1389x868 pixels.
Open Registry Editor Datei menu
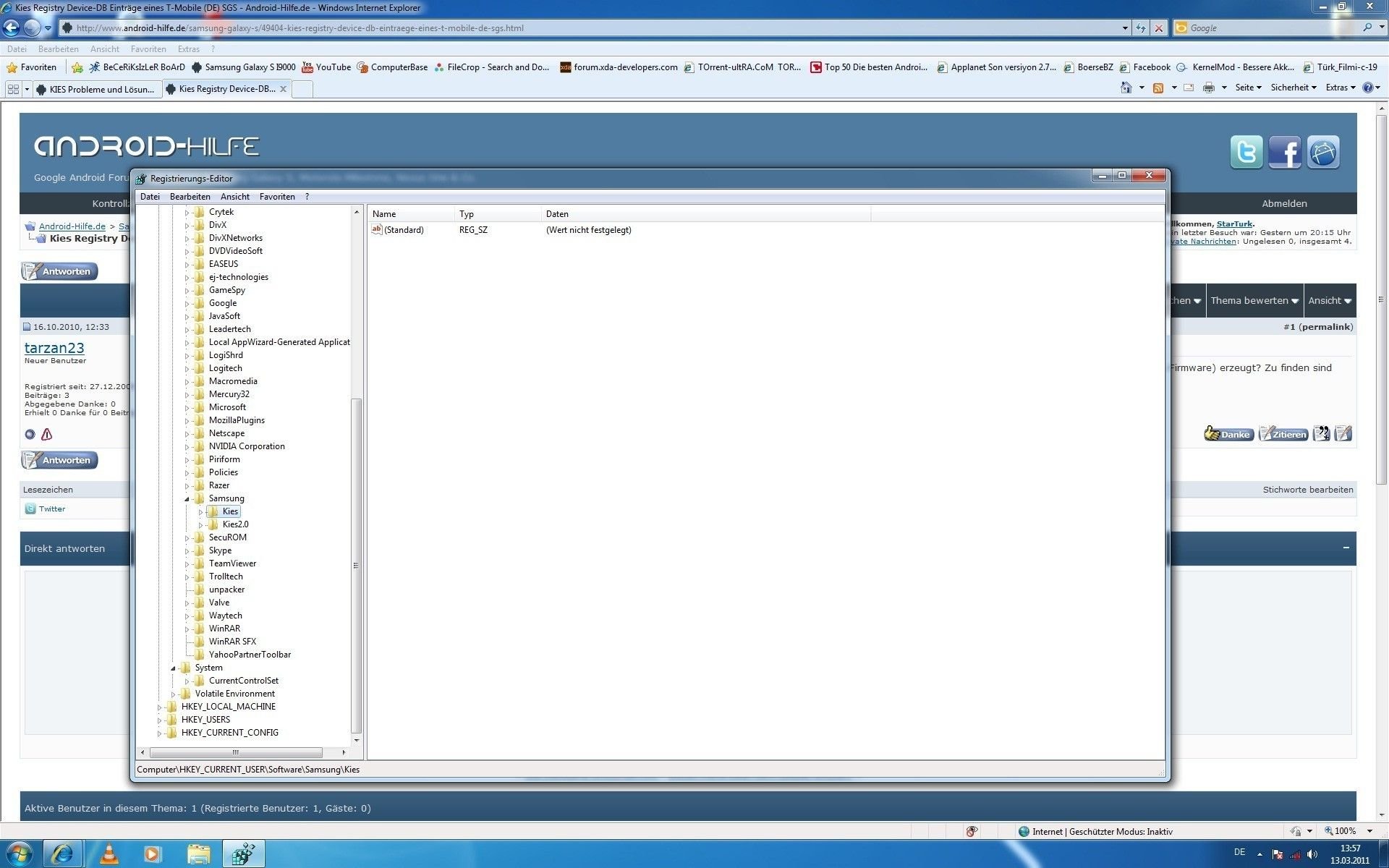point(150,197)
